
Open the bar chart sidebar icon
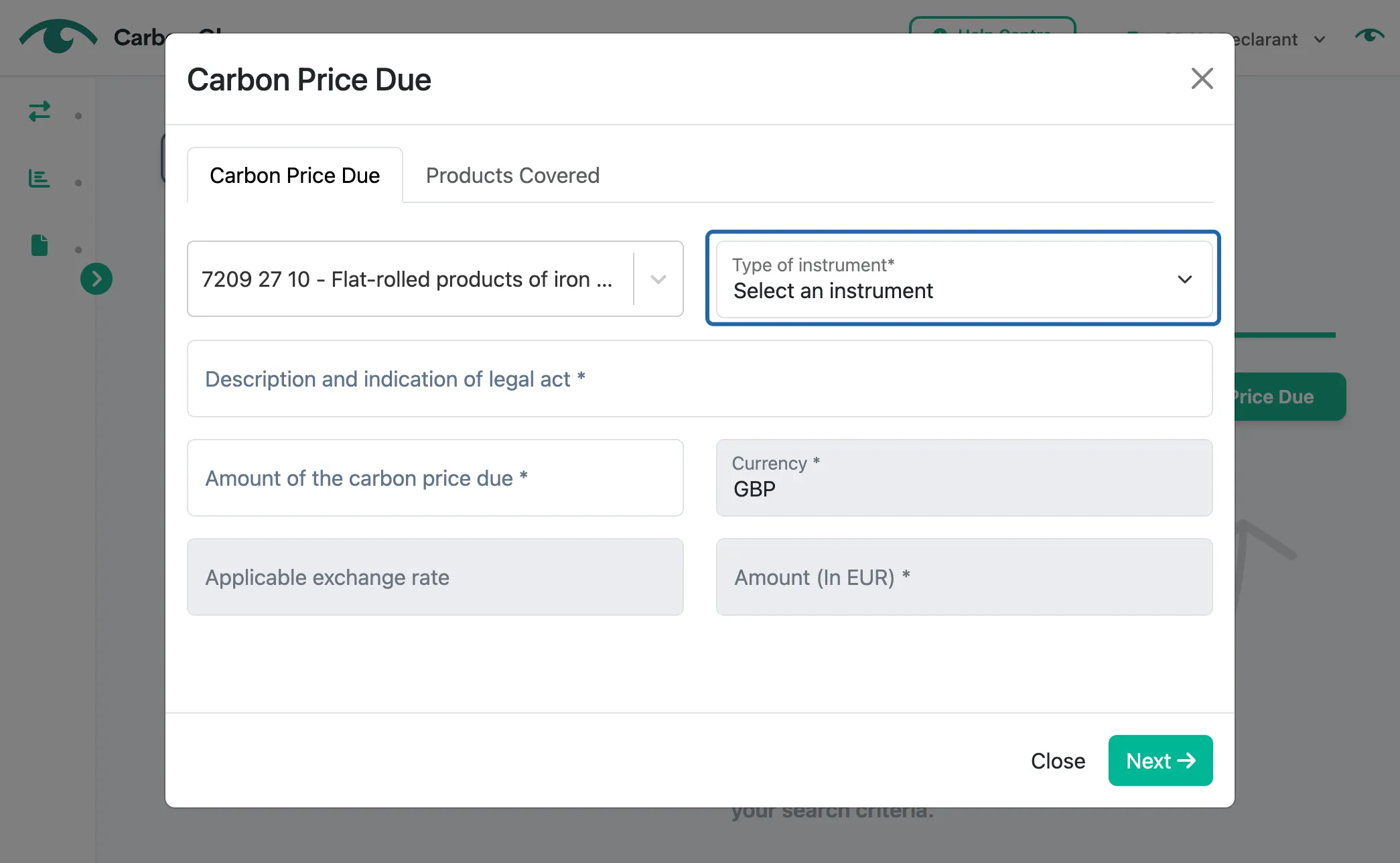click(x=40, y=178)
